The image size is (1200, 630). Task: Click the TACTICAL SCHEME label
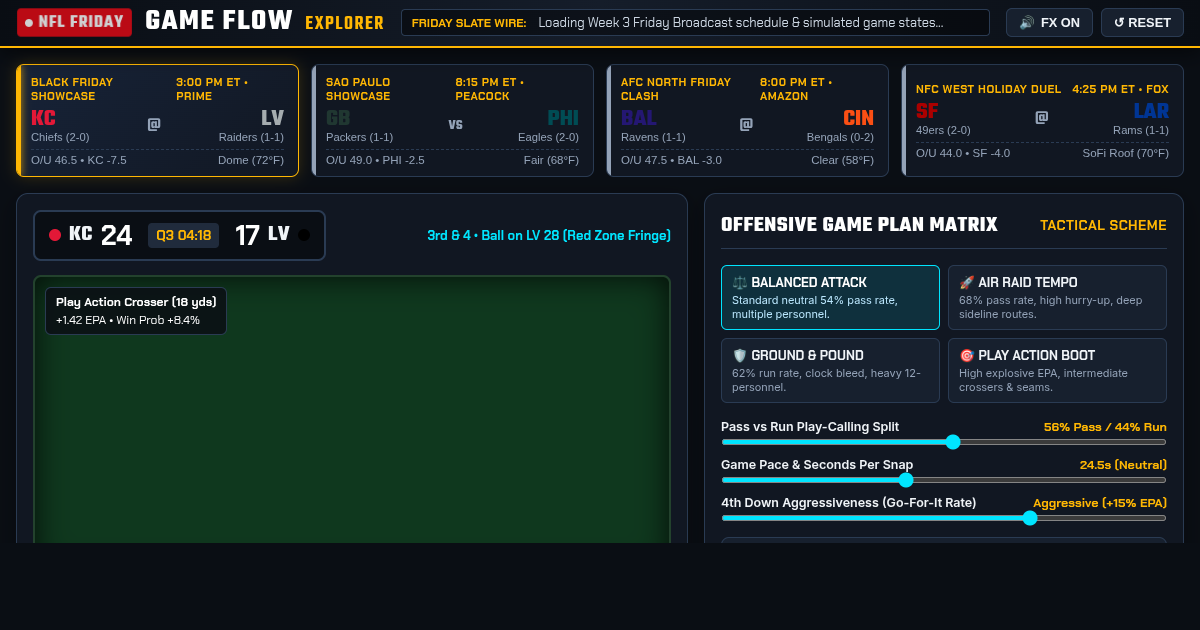point(1103,225)
